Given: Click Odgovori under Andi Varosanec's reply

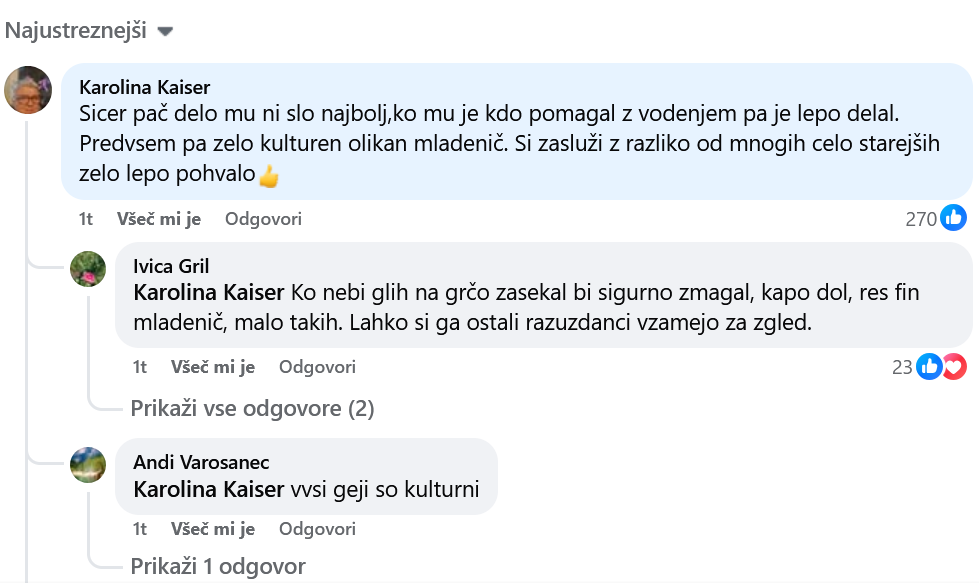Looking at the screenshot, I should 317,529.
